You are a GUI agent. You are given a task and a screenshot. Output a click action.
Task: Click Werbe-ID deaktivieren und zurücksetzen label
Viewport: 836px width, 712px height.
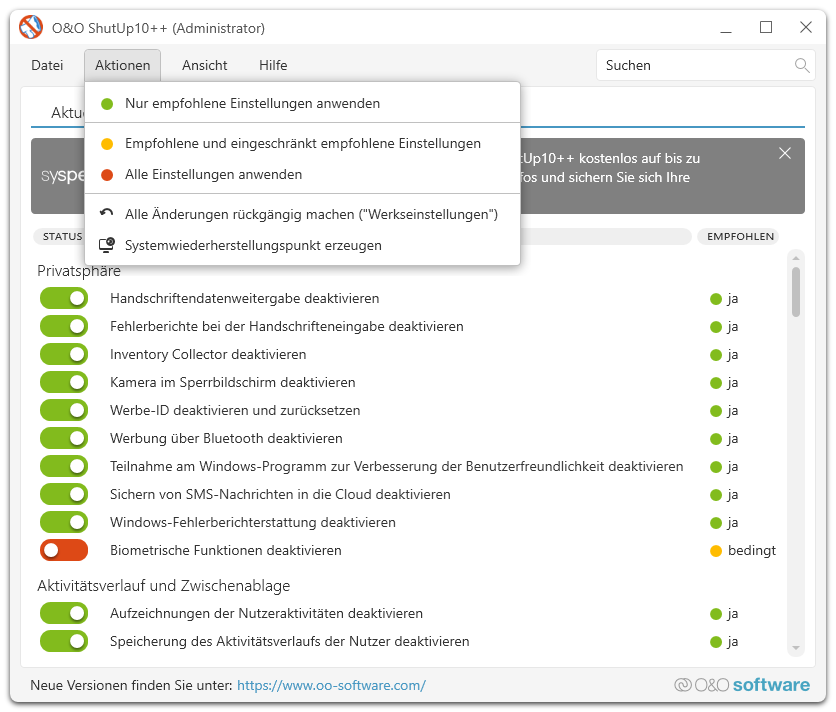point(235,410)
